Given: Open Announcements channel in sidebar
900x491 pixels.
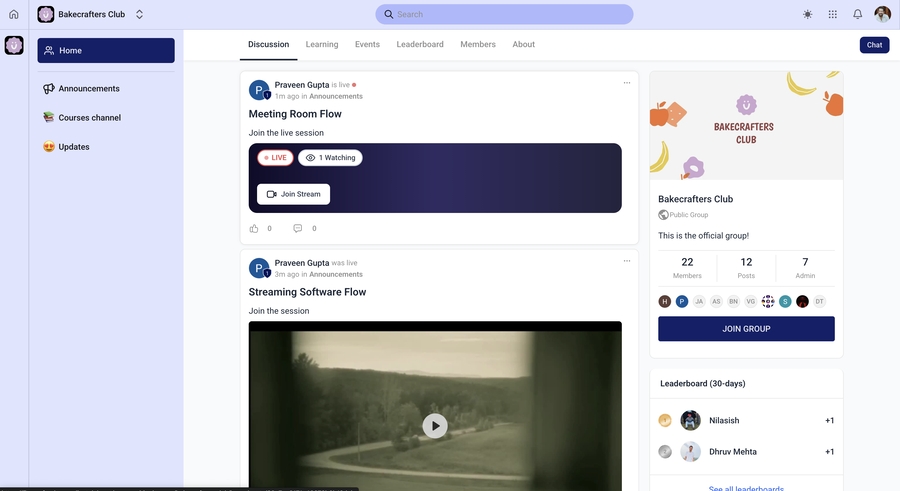Looking at the screenshot, I should pos(89,89).
